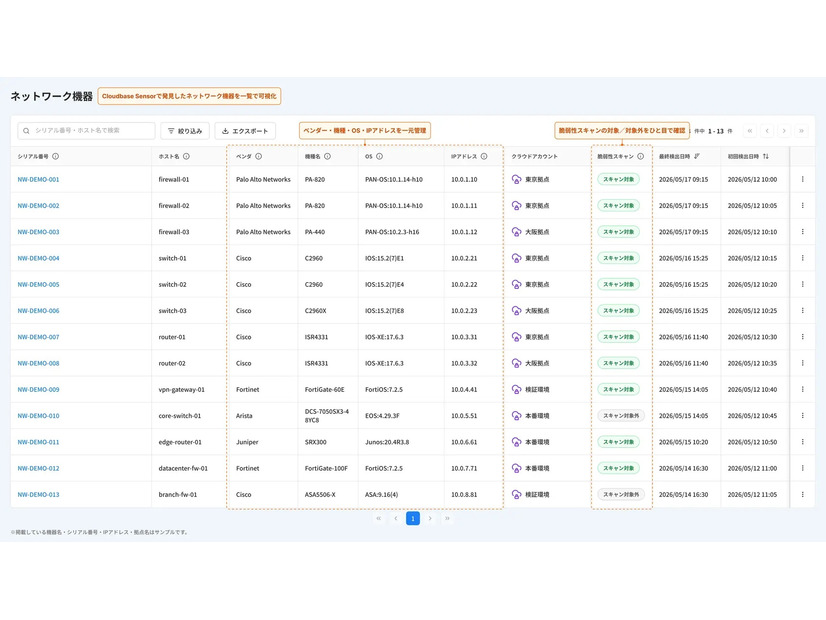Click ネットワーク機器 page title
Screen dimensions: 826x620
click(x=52, y=96)
